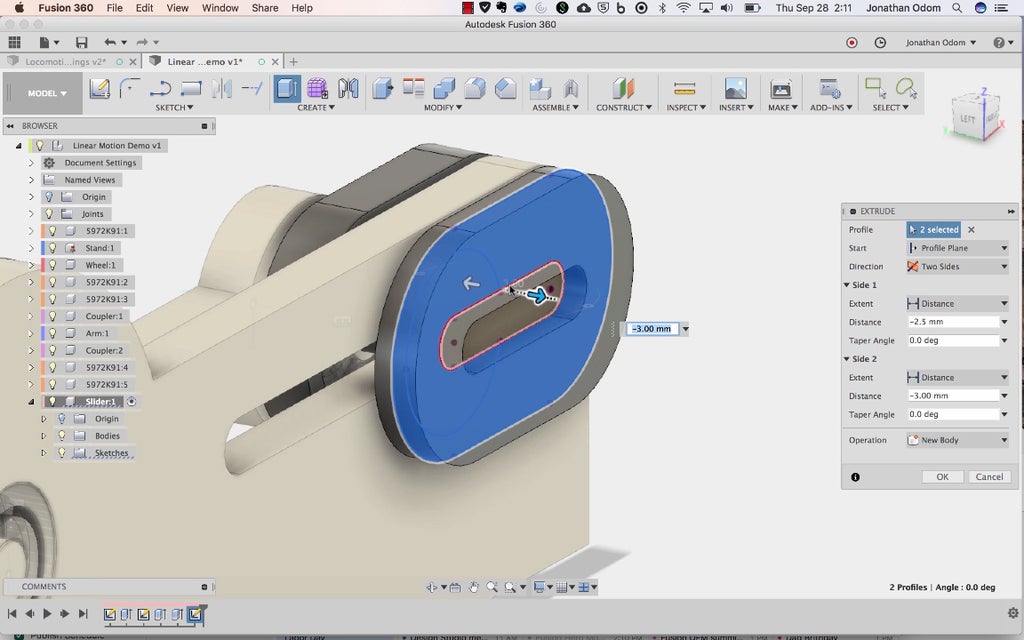The height and width of the screenshot is (640, 1024).
Task: Switch to the Locomoti...ings v2 document tab
Action: (65, 62)
